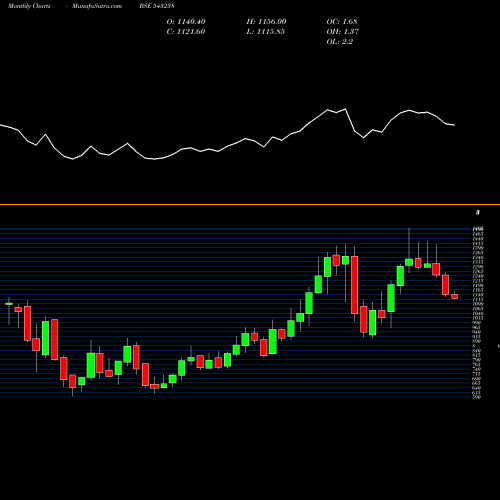Click the "OL: 2.2" value

(x=340, y=42)
